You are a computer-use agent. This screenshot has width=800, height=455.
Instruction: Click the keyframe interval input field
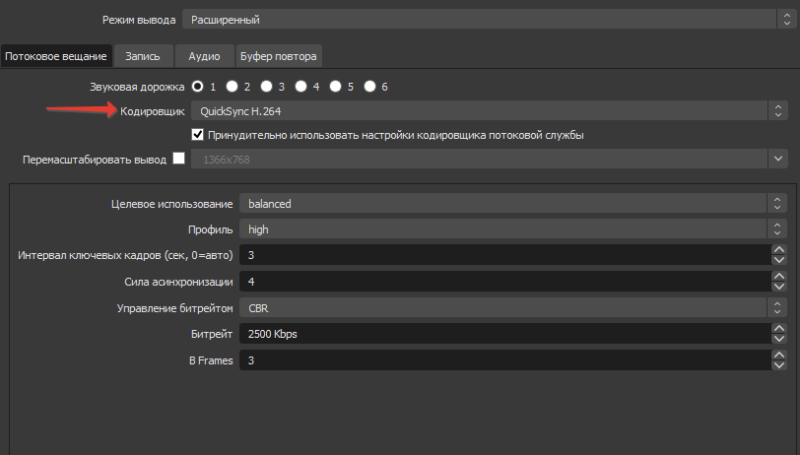point(505,255)
